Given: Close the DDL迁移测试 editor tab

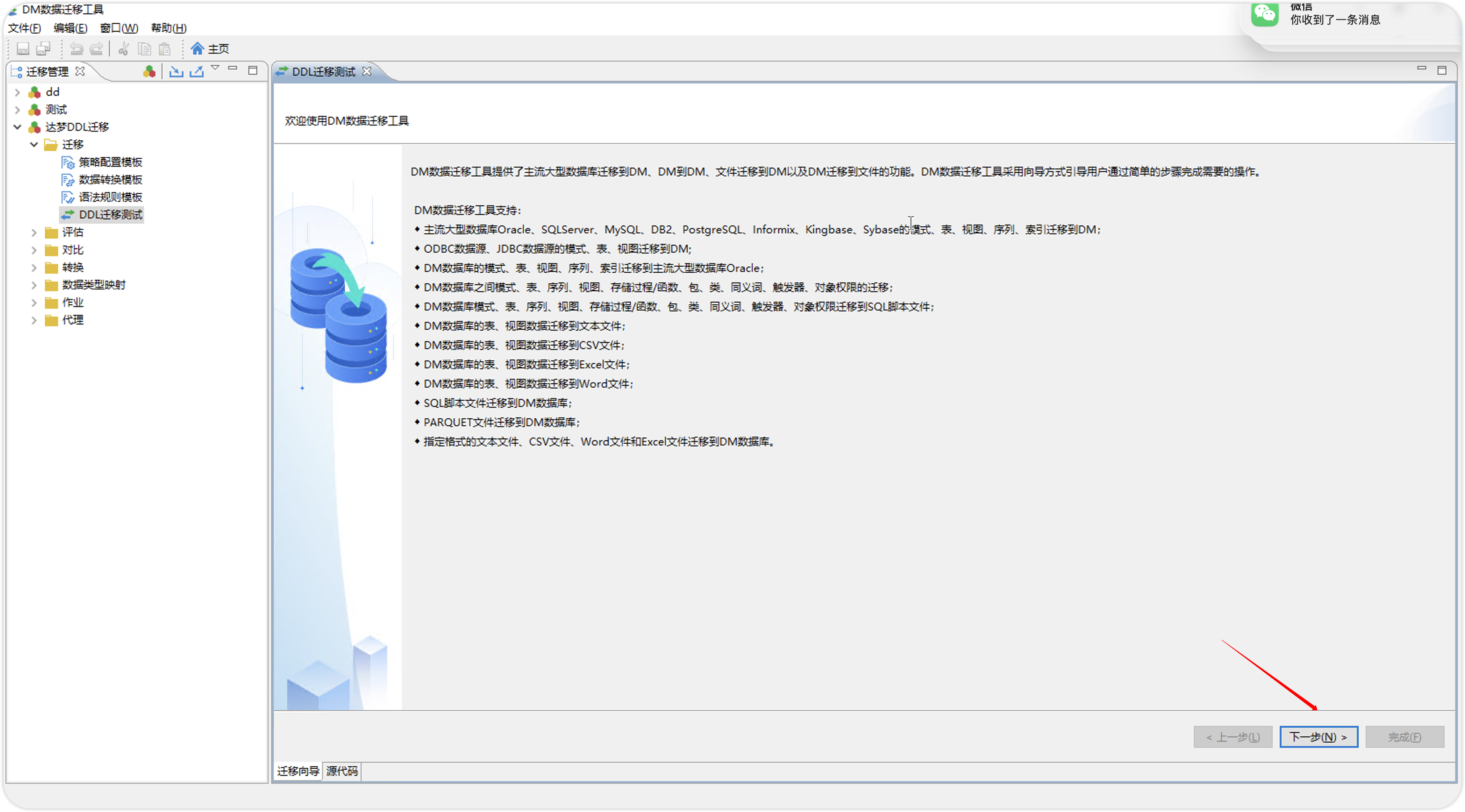Looking at the screenshot, I should click(368, 71).
